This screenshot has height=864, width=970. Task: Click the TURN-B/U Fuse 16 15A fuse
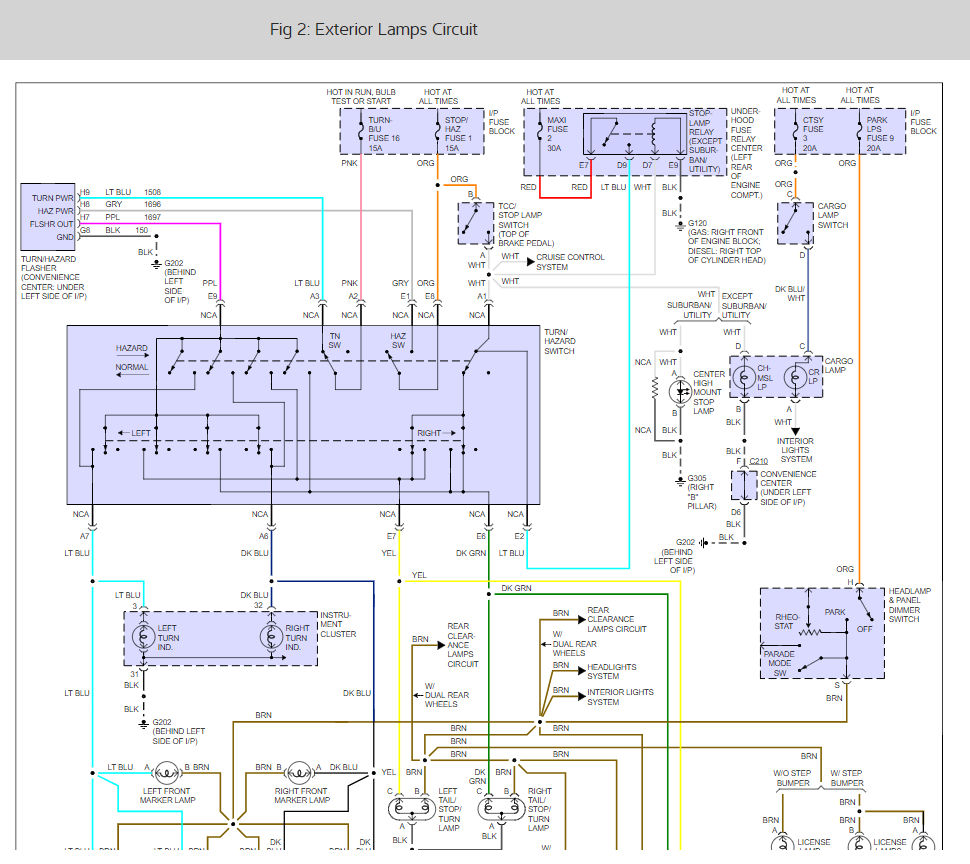pos(360,132)
